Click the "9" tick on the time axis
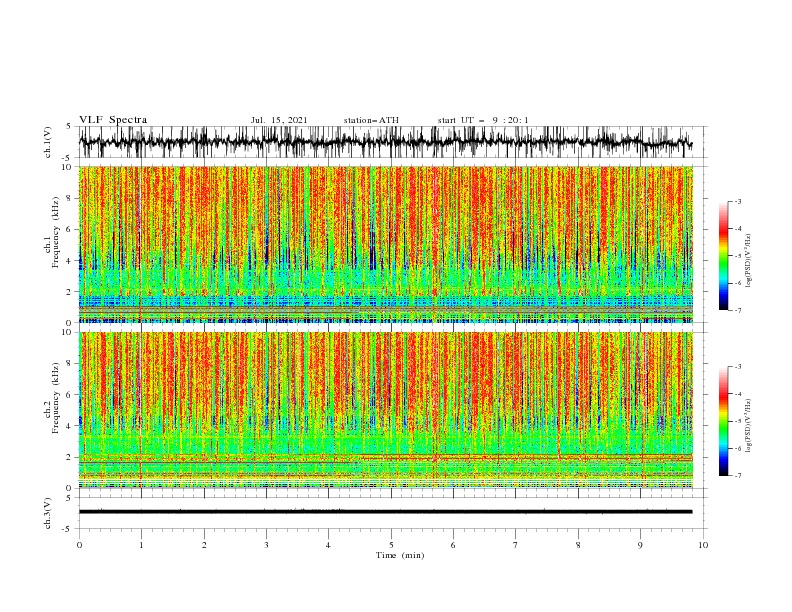Image resolution: width=792 pixels, height=612 pixels. point(640,545)
